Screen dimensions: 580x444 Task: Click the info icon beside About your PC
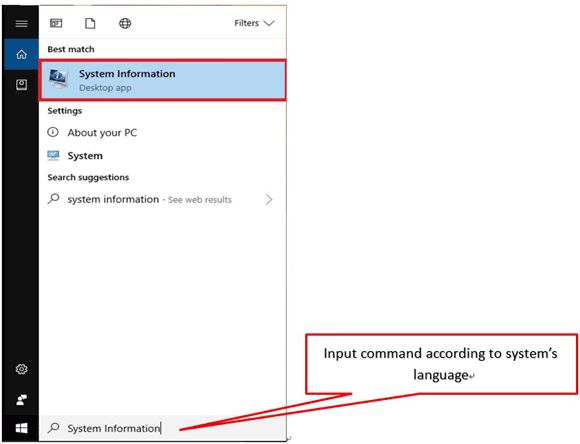click(53, 132)
